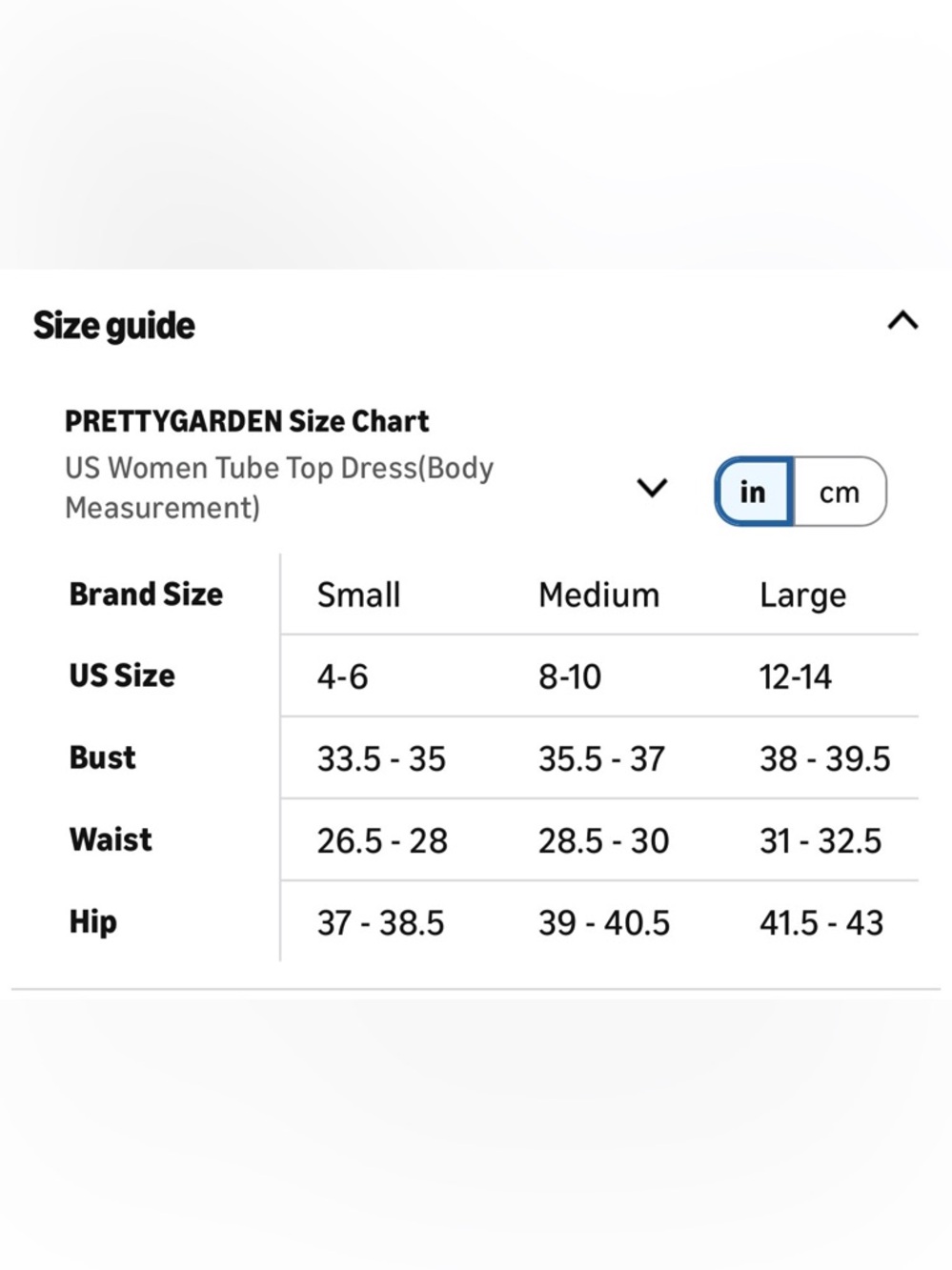Image resolution: width=952 pixels, height=1270 pixels.
Task: Select the Medium column header
Action: (598, 595)
